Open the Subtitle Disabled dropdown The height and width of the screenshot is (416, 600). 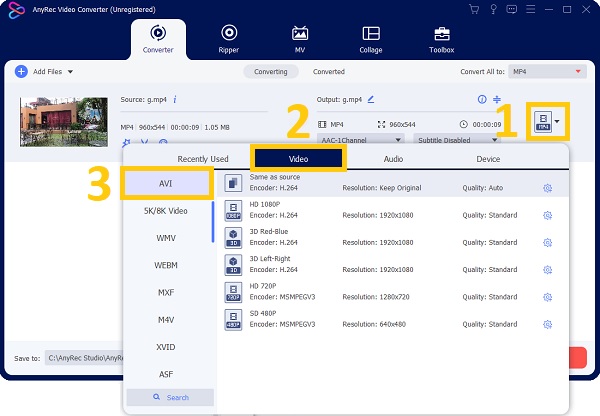pos(457,140)
